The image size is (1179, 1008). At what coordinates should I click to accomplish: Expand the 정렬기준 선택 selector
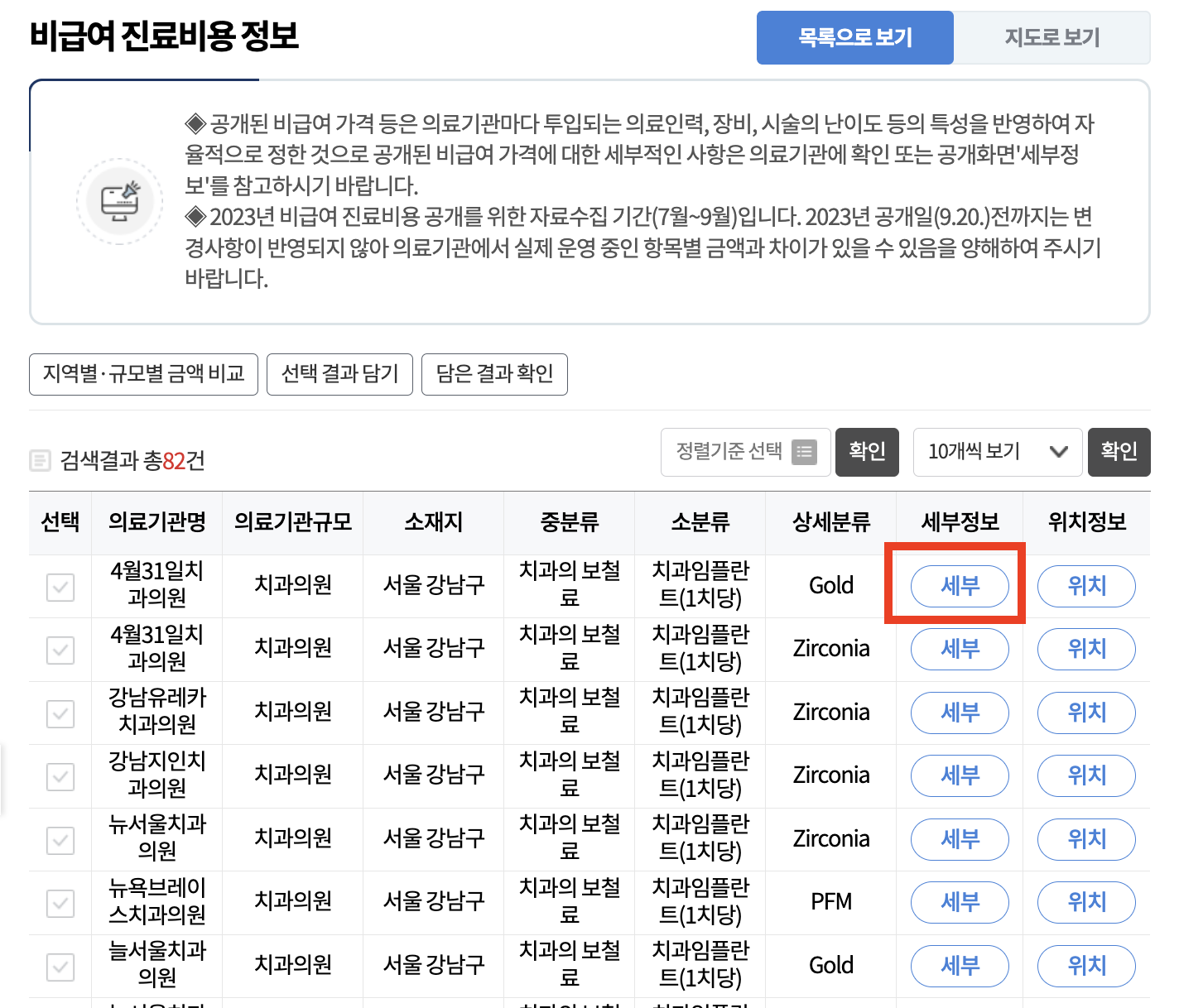tap(744, 452)
